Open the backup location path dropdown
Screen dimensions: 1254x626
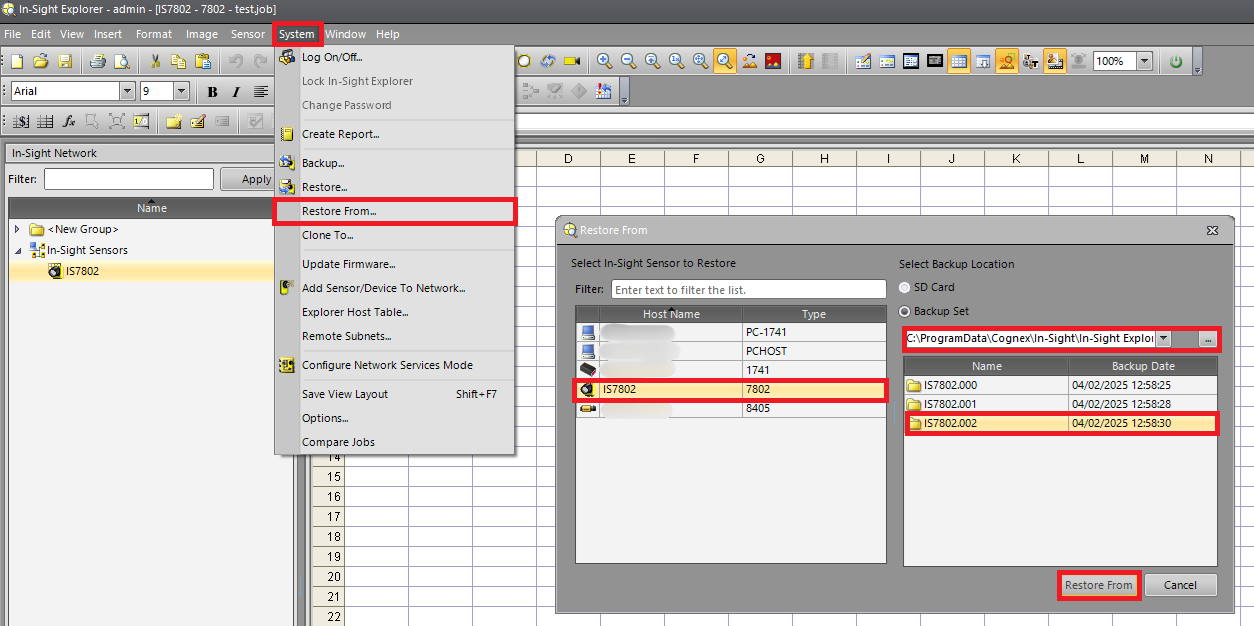[x=1165, y=339]
